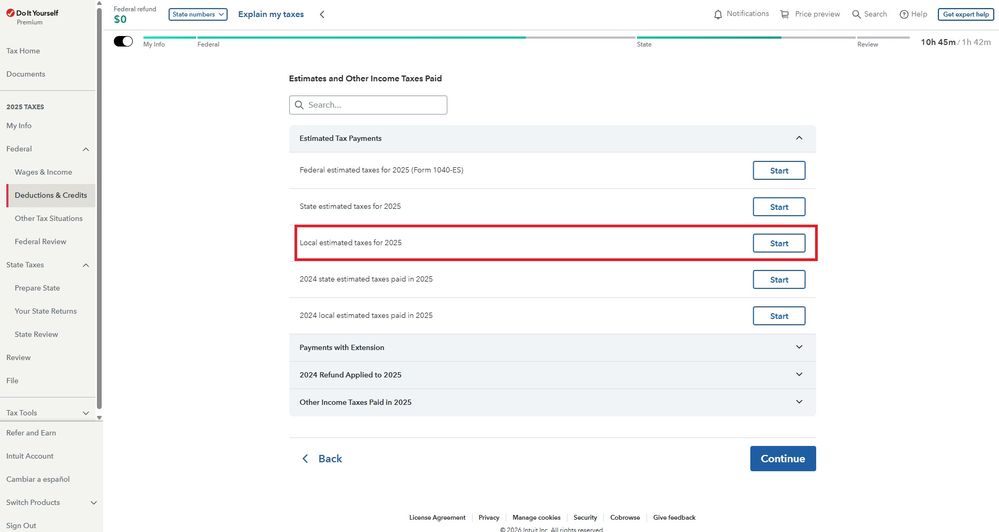Click the Search input field
The height and width of the screenshot is (532, 999).
coord(368,105)
